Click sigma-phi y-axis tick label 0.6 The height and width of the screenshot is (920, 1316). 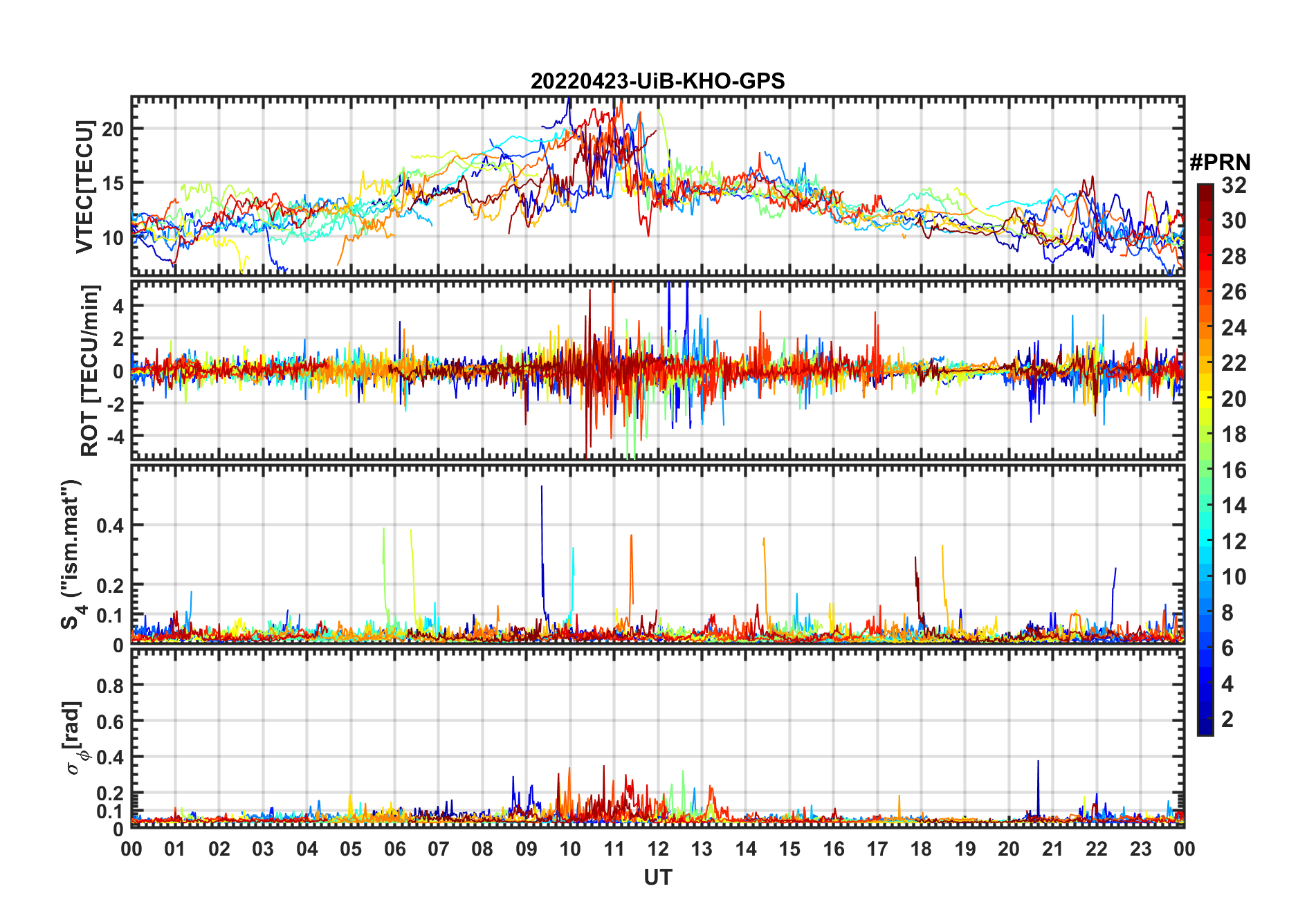(x=111, y=721)
